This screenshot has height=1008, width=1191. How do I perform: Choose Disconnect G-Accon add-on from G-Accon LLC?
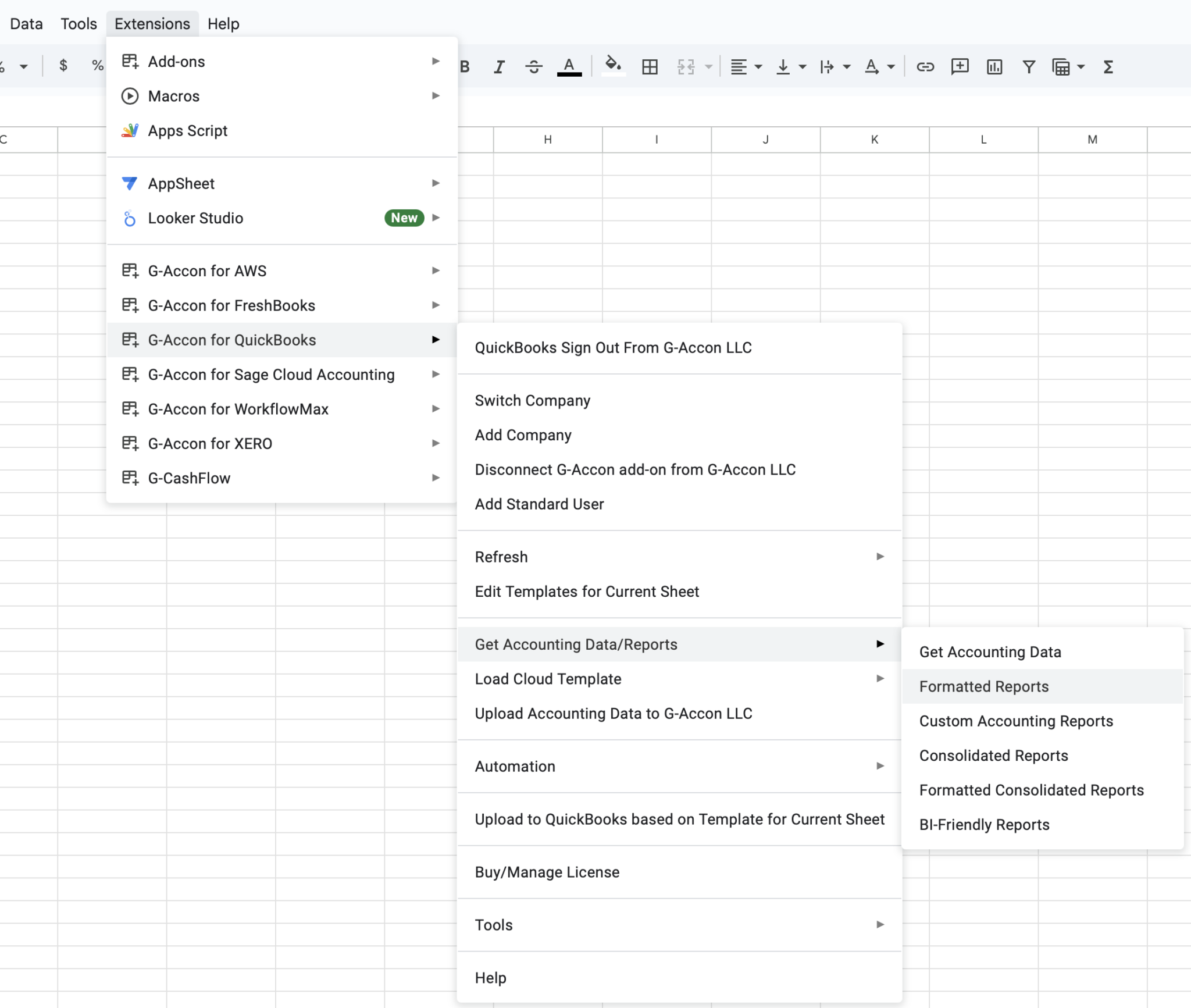[679, 469]
